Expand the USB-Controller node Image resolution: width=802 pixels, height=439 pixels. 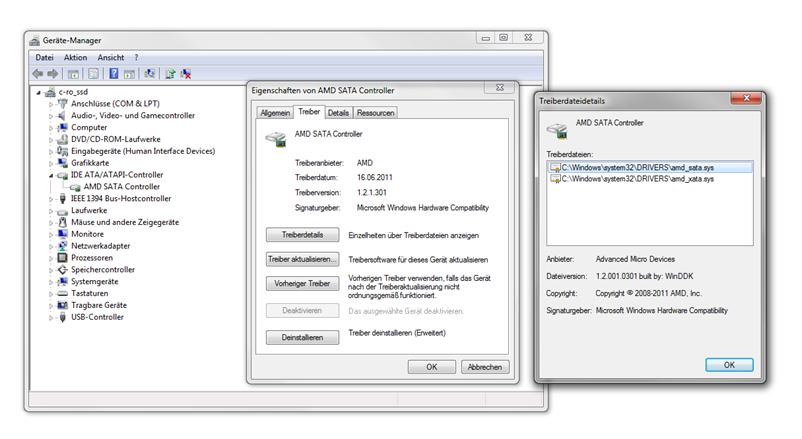(51, 318)
